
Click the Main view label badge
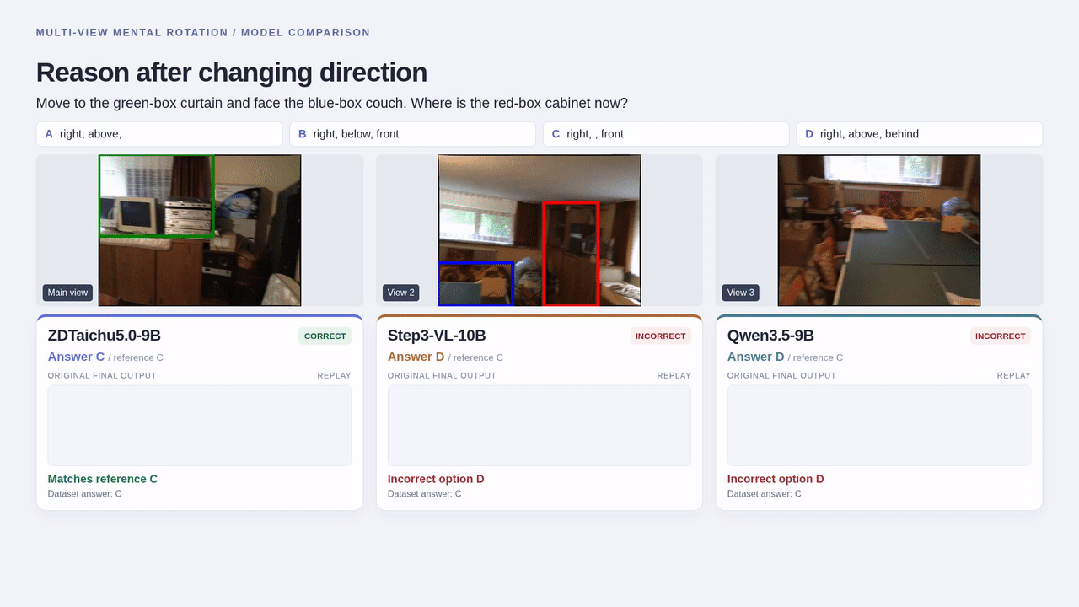[67, 292]
